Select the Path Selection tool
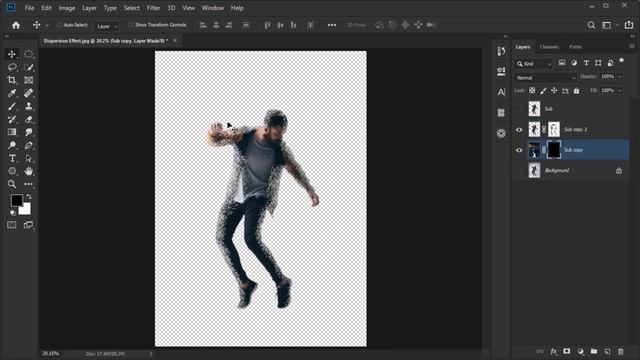Viewport: 640px width, 360px height. click(x=28, y=158)
